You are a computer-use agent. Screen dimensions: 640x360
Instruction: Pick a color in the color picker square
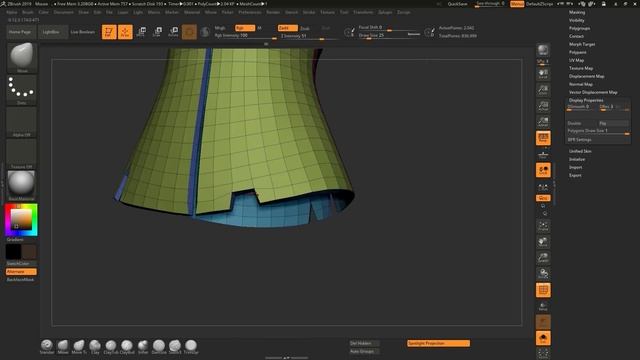point(21,219)
